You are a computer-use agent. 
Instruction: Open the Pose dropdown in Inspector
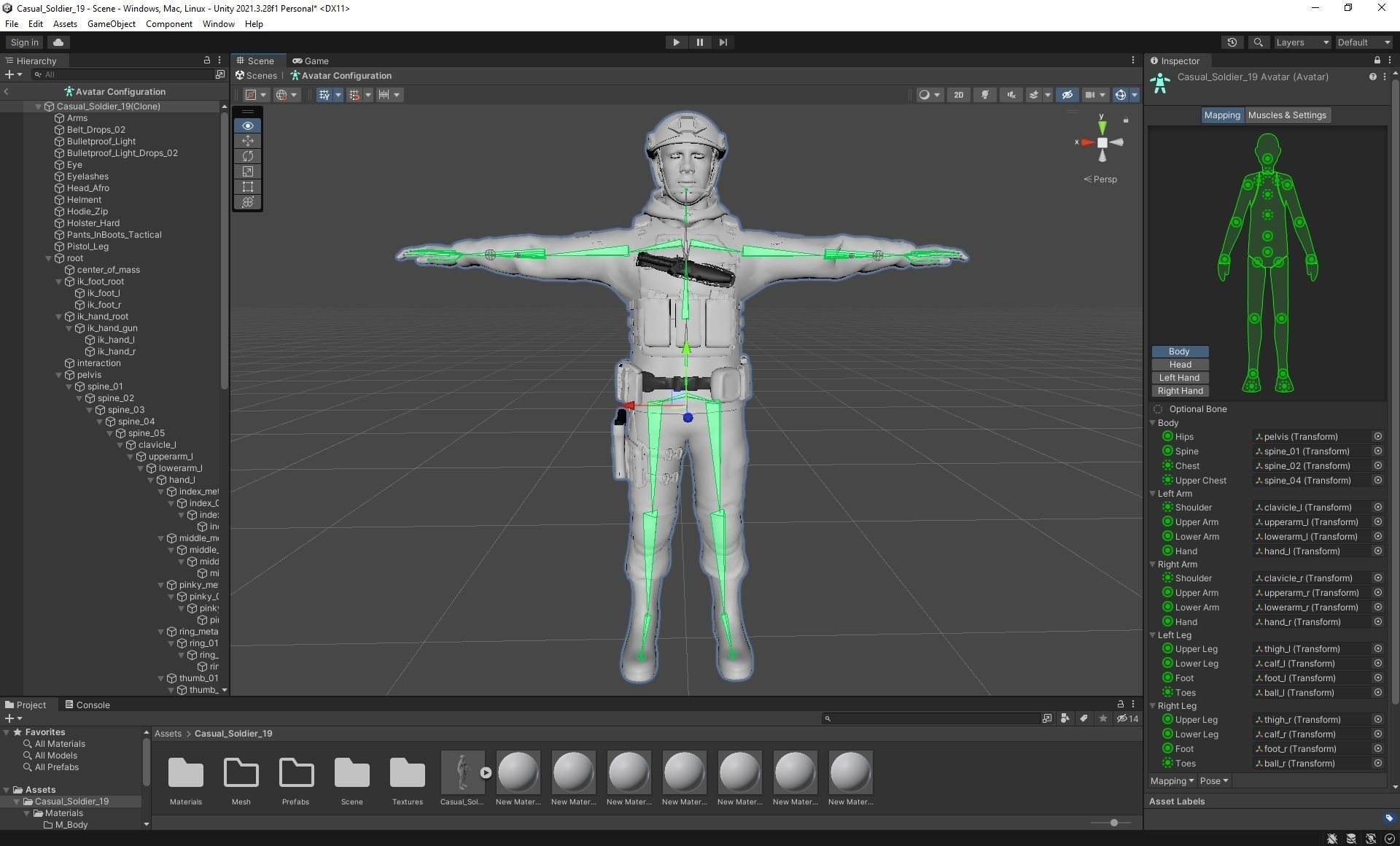click(1214, 781)
